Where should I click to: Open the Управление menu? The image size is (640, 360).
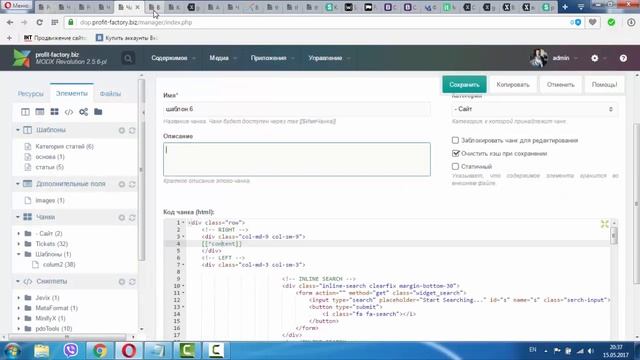click(x=329, y=58)
